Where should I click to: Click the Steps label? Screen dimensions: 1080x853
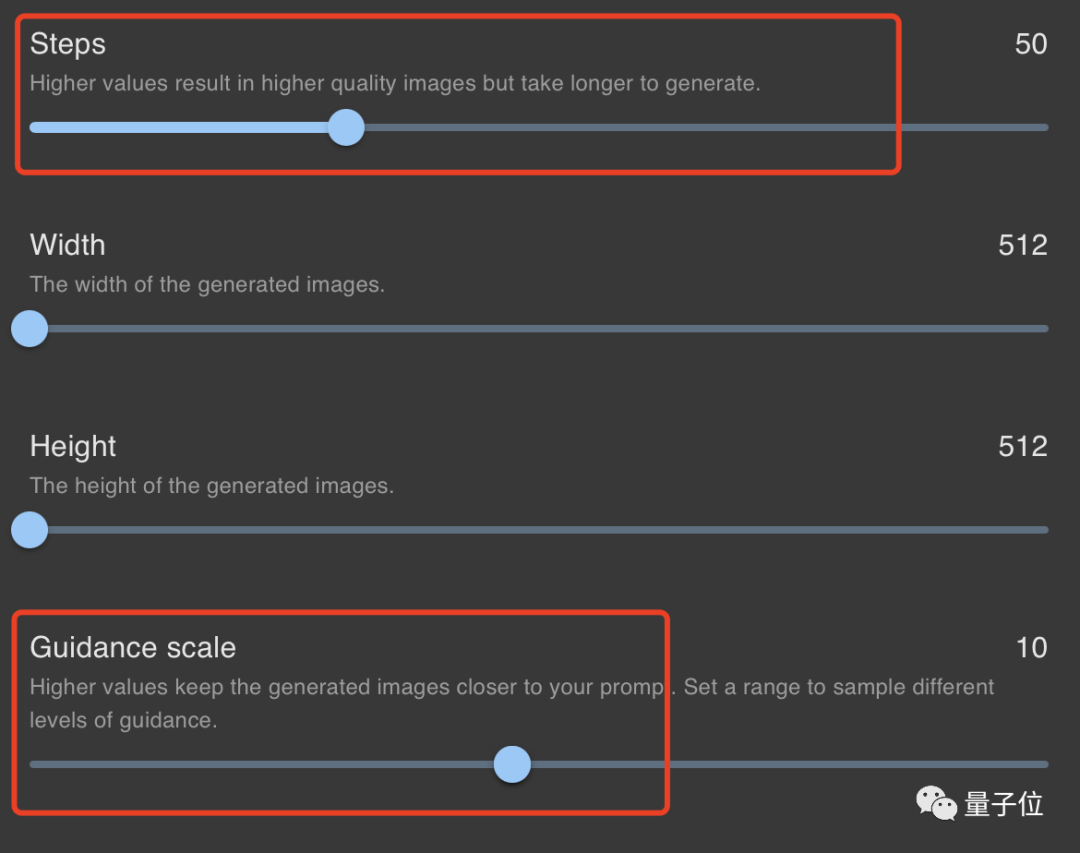pos(68,44)
